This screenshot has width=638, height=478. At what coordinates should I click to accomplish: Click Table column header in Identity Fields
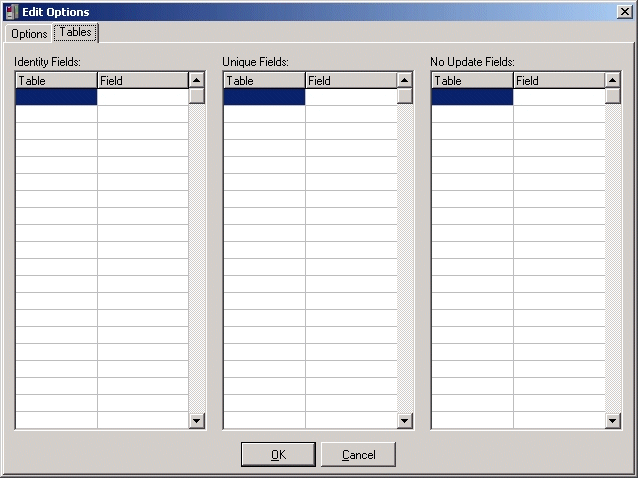pyautogui.click(x=56, y=80)
